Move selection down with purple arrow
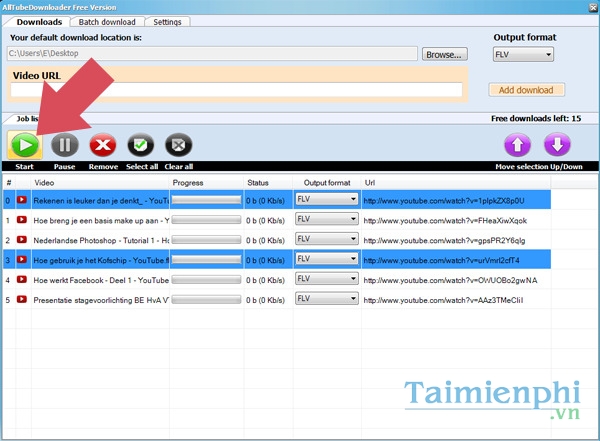The height and width of the screenshot is (441, 600). coord(557,145)
